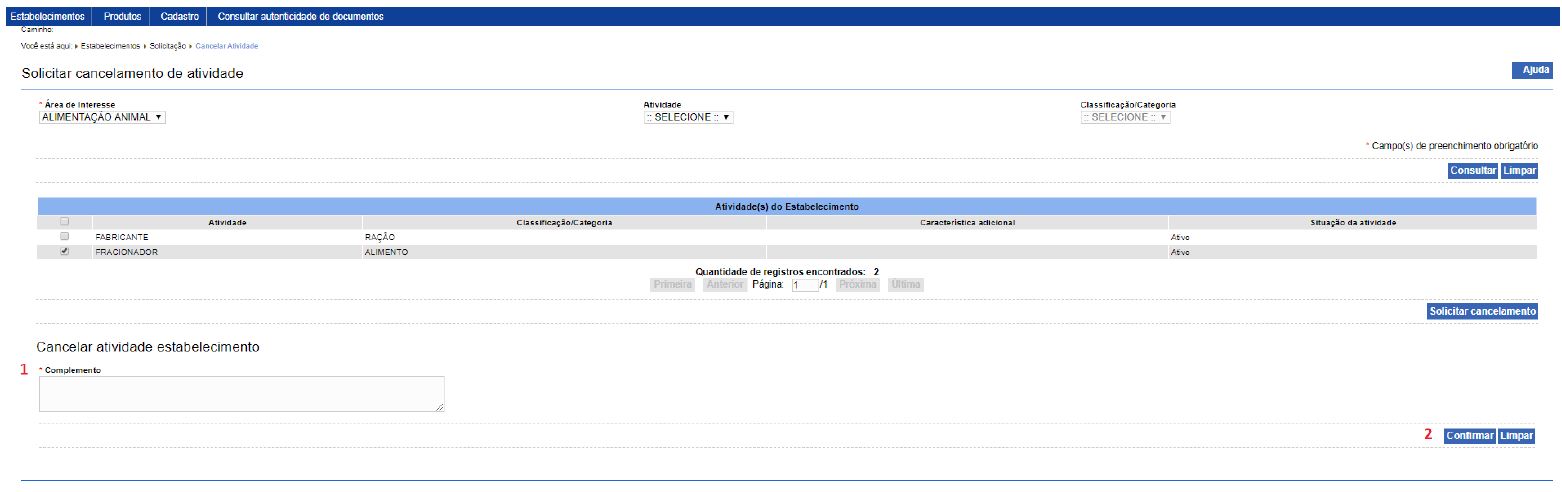
Task: Open the Atividade dropdown
Action: click(689, 117)
